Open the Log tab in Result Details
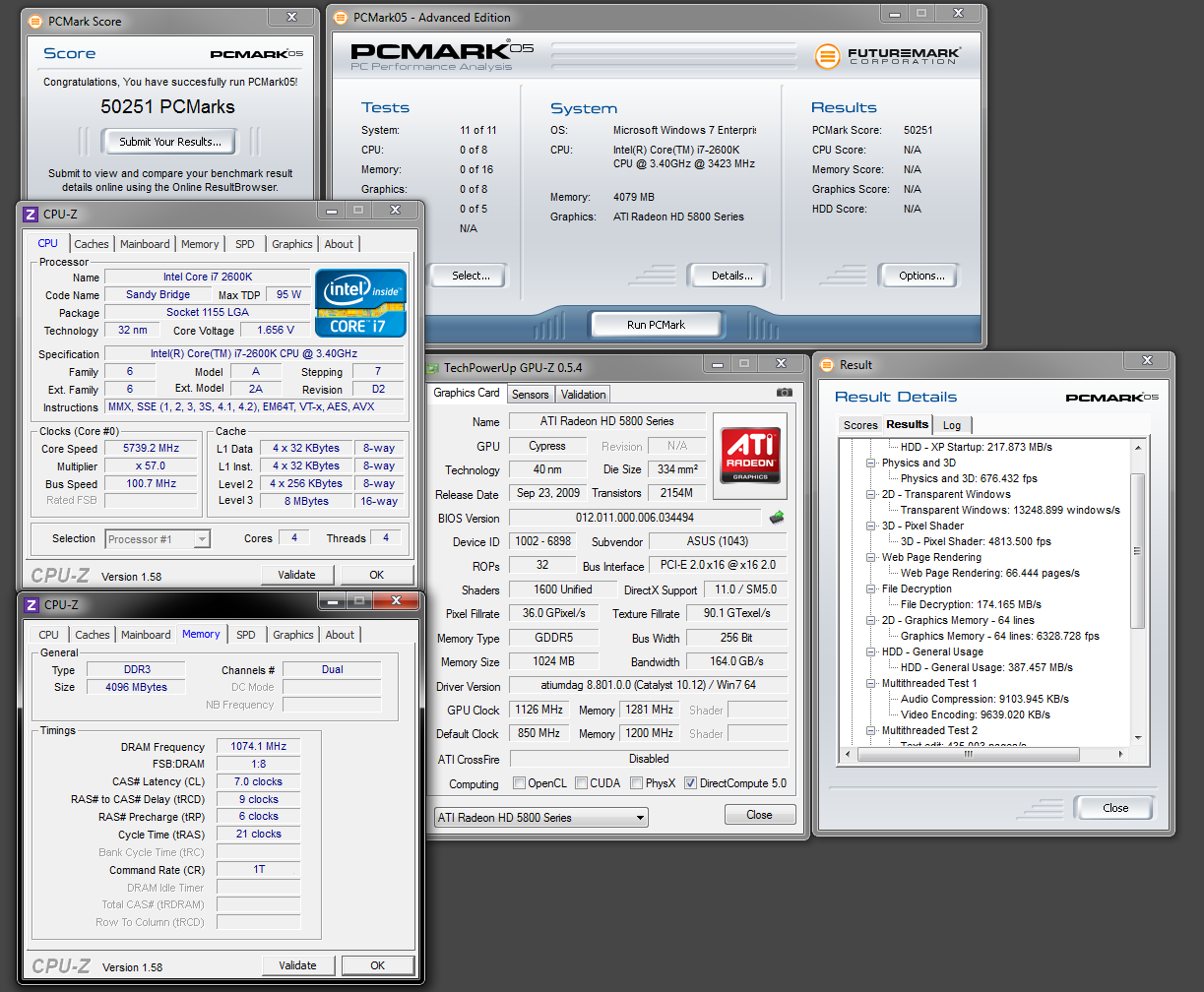This screenshot has height=992, width=1204. tap(951, 425)
